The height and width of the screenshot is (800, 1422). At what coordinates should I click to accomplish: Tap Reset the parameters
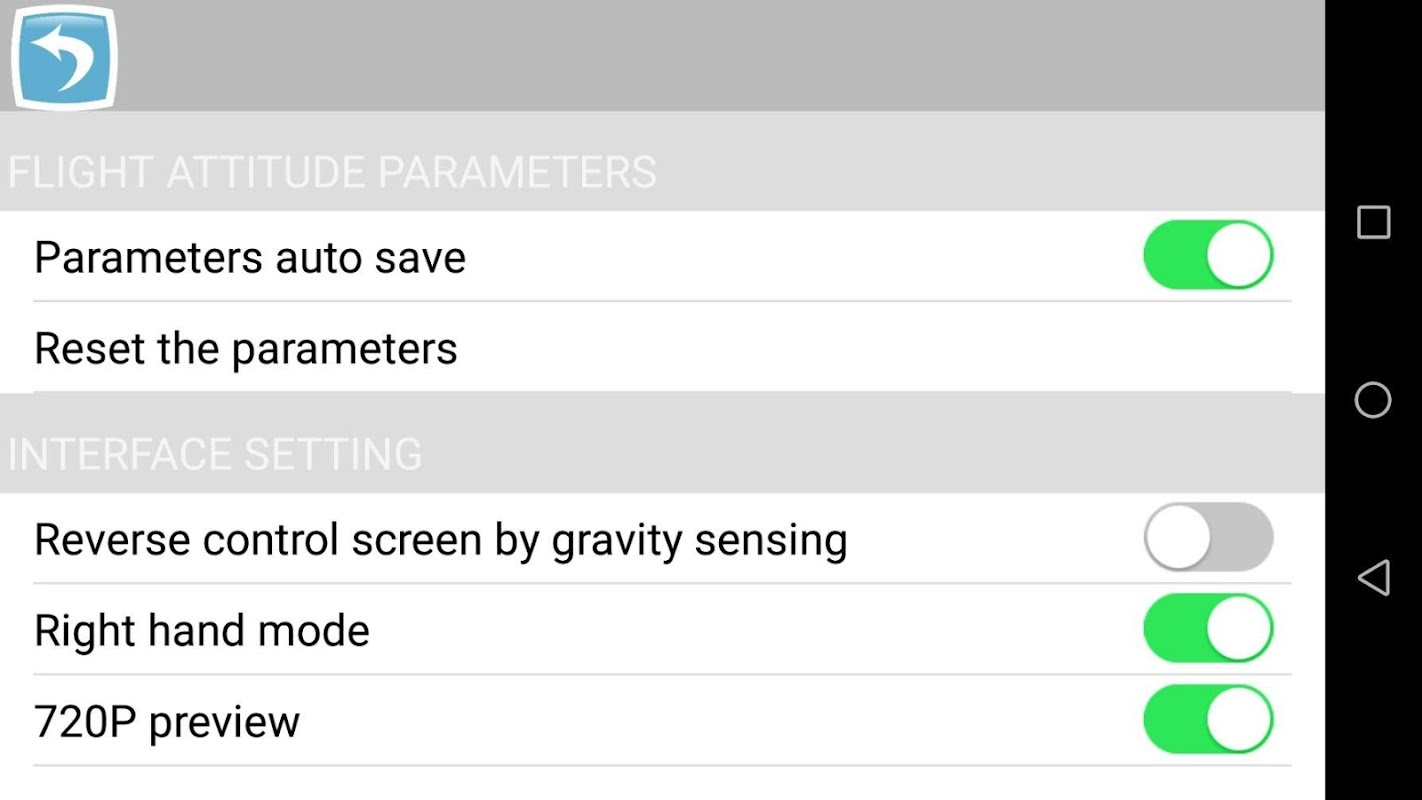[246, 348]
